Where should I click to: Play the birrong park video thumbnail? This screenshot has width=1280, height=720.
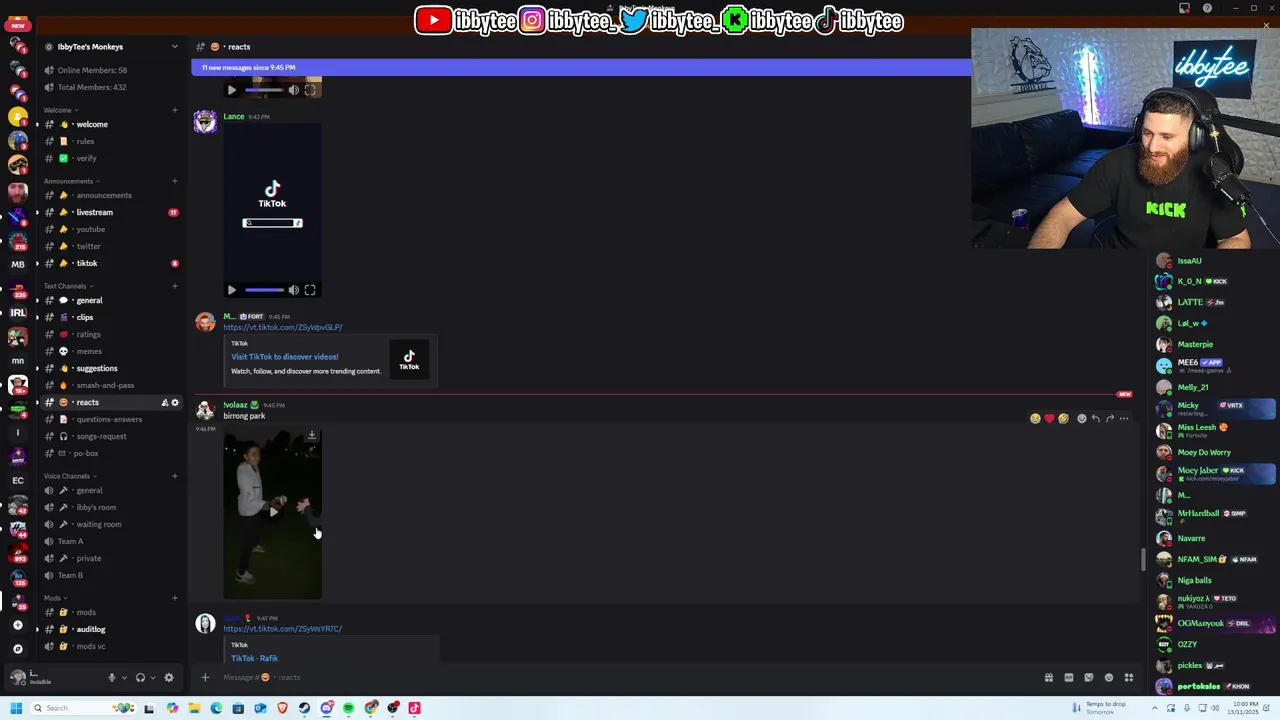(x=273, y=512)
